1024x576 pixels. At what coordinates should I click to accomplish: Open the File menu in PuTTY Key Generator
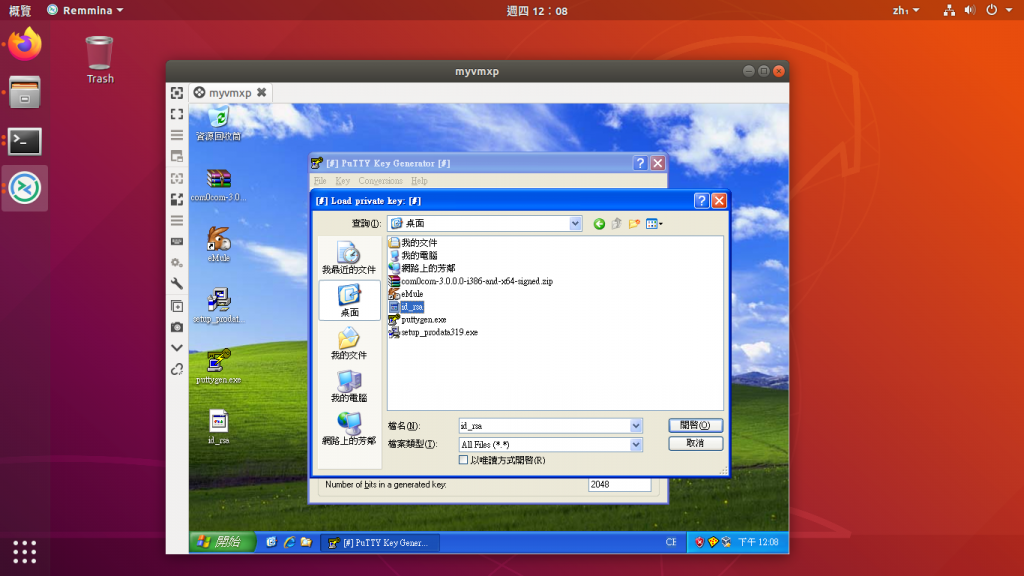(x=320, y=181)
